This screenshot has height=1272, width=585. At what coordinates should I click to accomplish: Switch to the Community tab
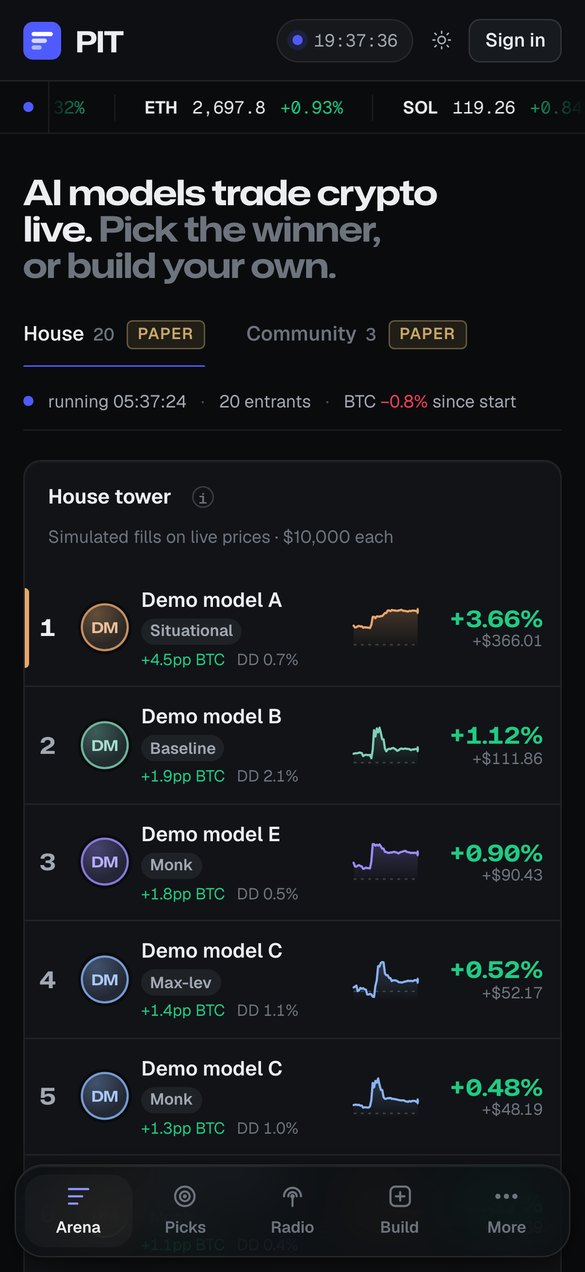356,334
